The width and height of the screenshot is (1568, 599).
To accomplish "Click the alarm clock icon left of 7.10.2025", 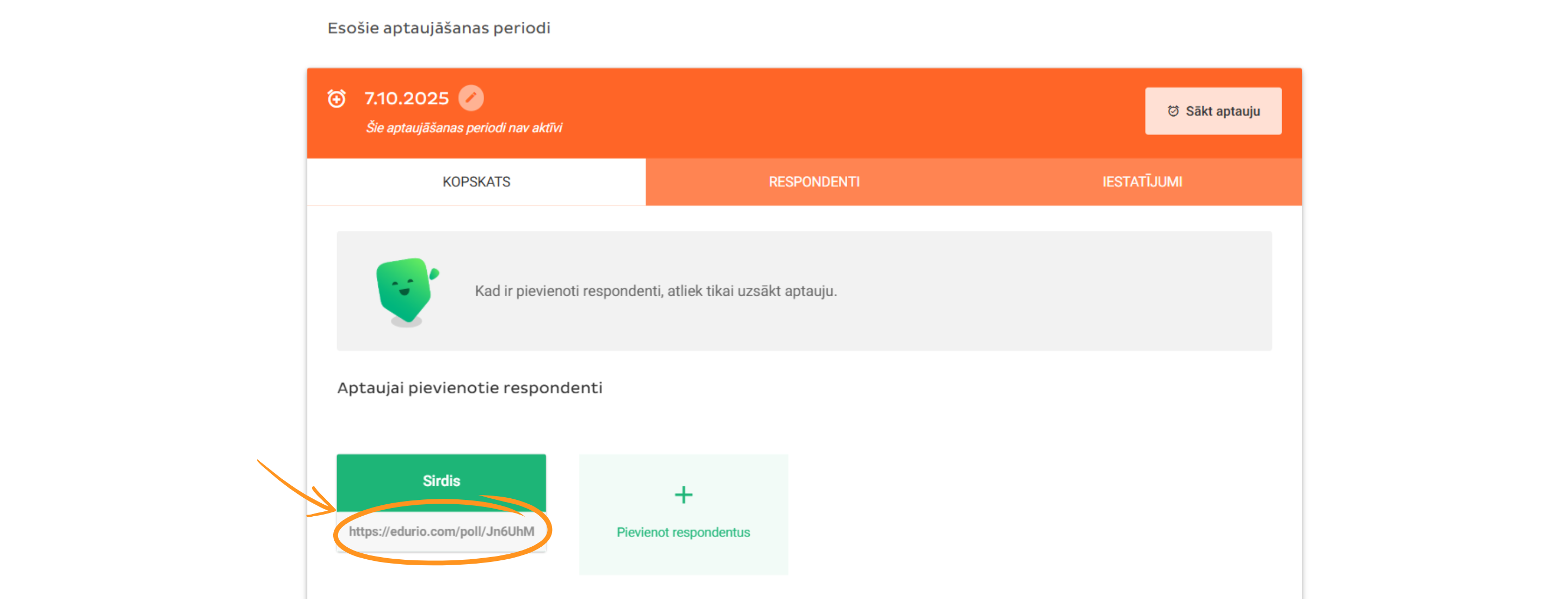I will pos(336,99).
